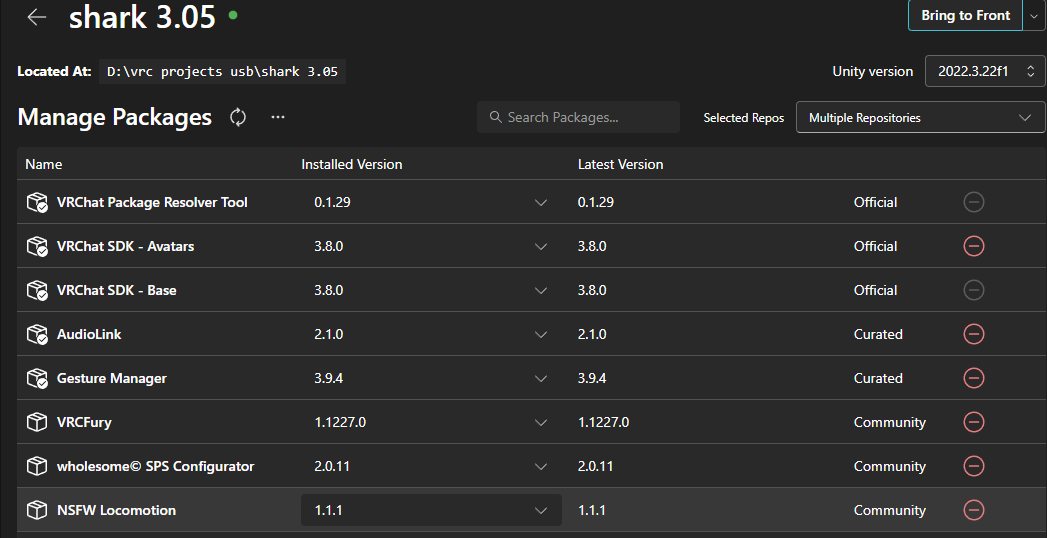Click the project path D:\vrc projects usb\shark 3.05
The height and width of the screenshot is (538, 1047).
[x=222, y=71]
